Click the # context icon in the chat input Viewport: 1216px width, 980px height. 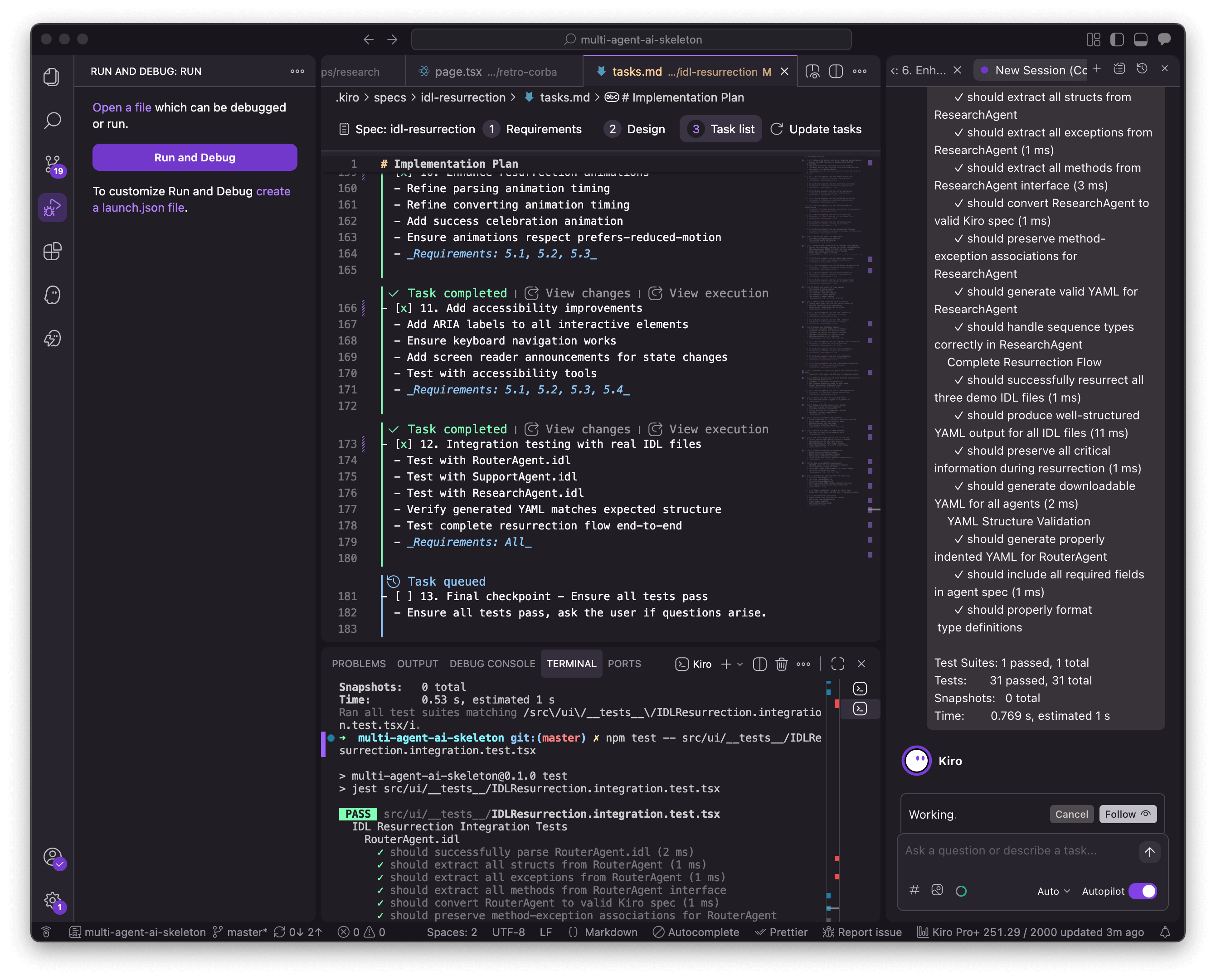914,890
